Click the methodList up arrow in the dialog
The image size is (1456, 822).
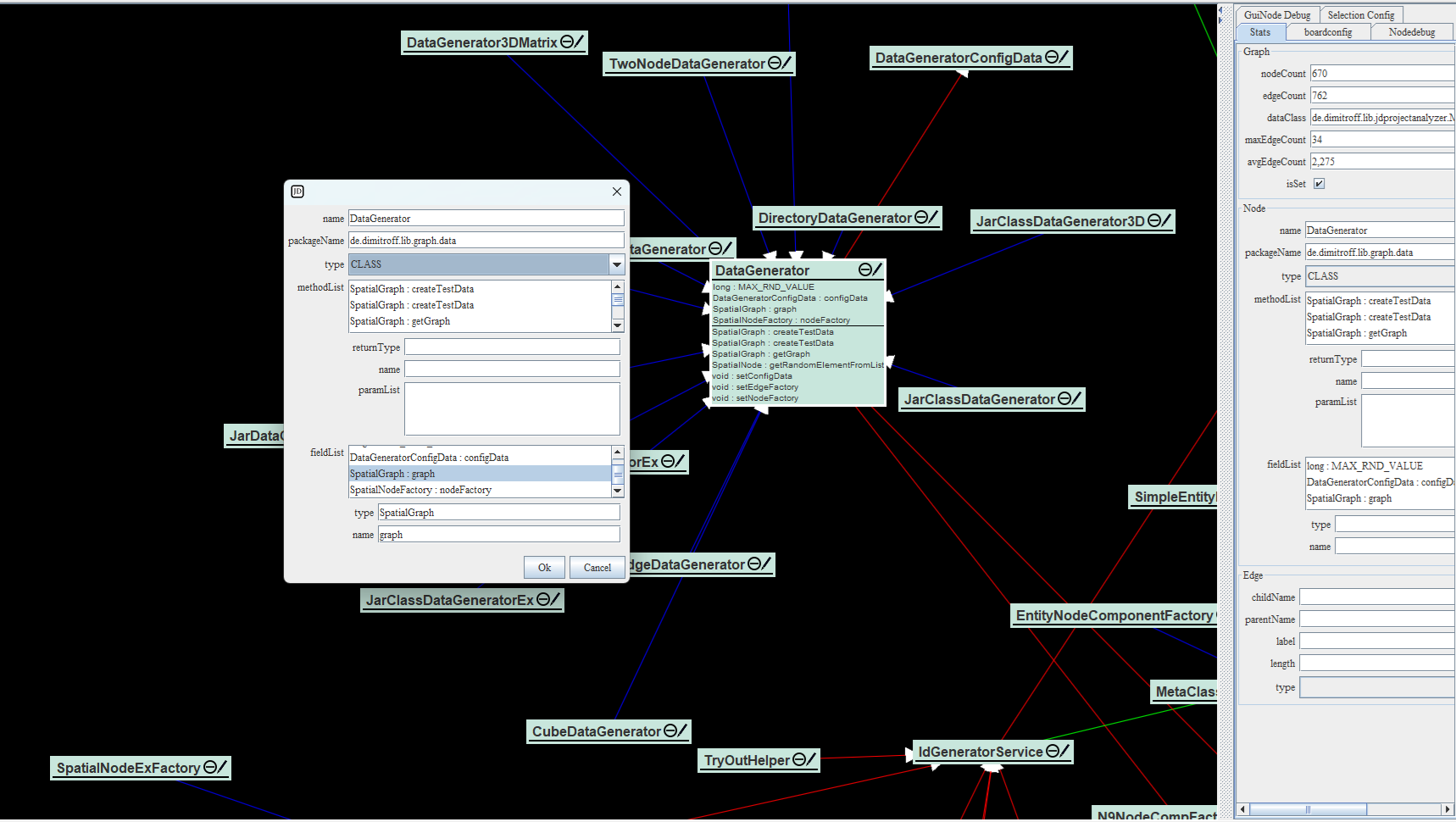pyautogui.click(x=618, y=286)
